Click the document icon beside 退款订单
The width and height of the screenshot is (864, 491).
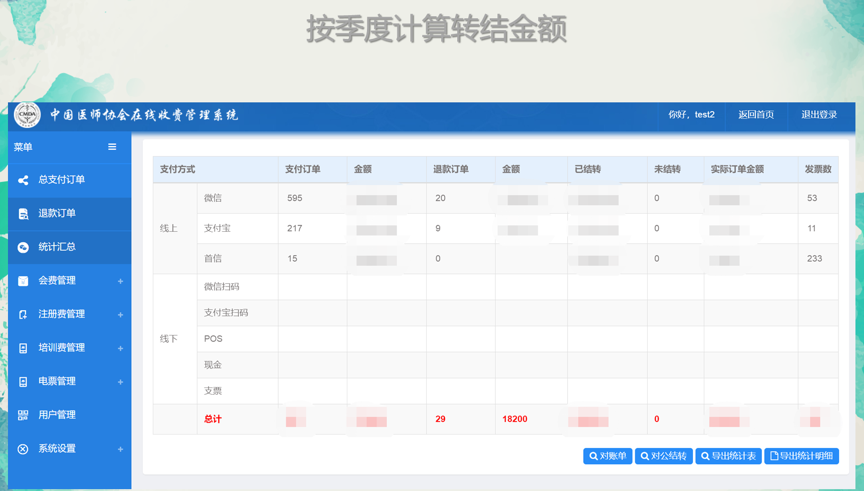23,214
